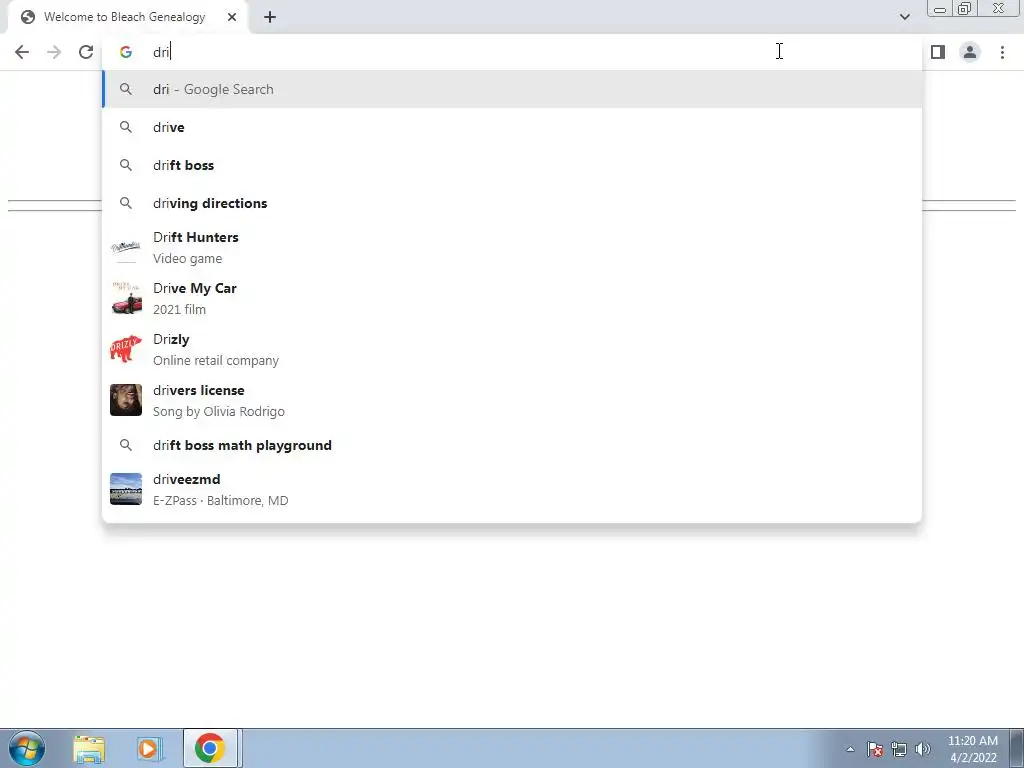
Task: Click the magnifier beside 'dri - Google Search'
Action: point(125,89)
